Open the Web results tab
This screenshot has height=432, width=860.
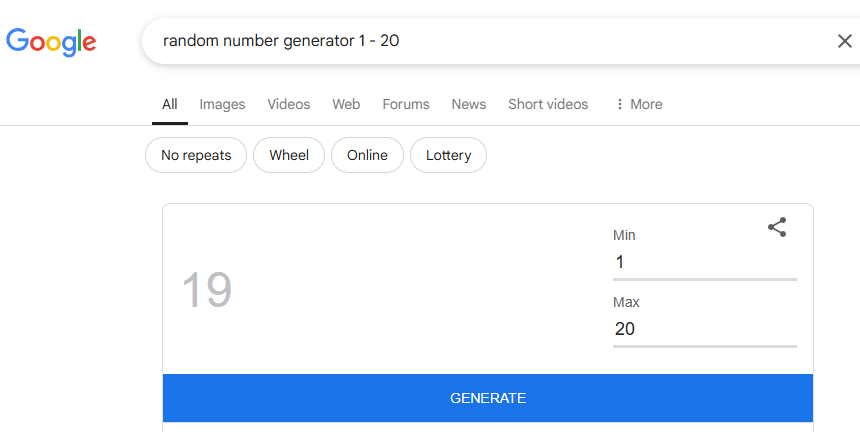346,104
